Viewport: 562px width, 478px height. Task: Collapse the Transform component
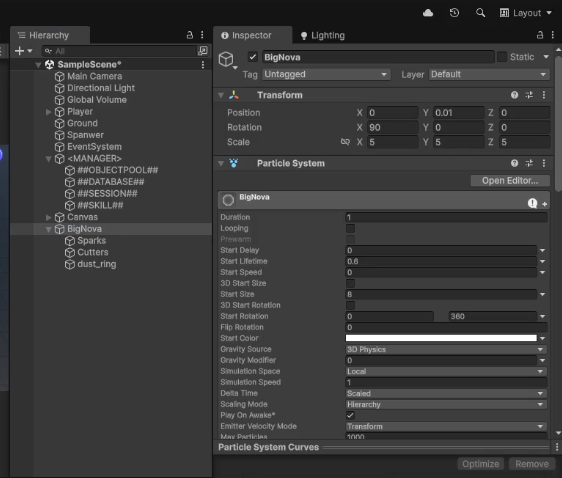point(221,95)
